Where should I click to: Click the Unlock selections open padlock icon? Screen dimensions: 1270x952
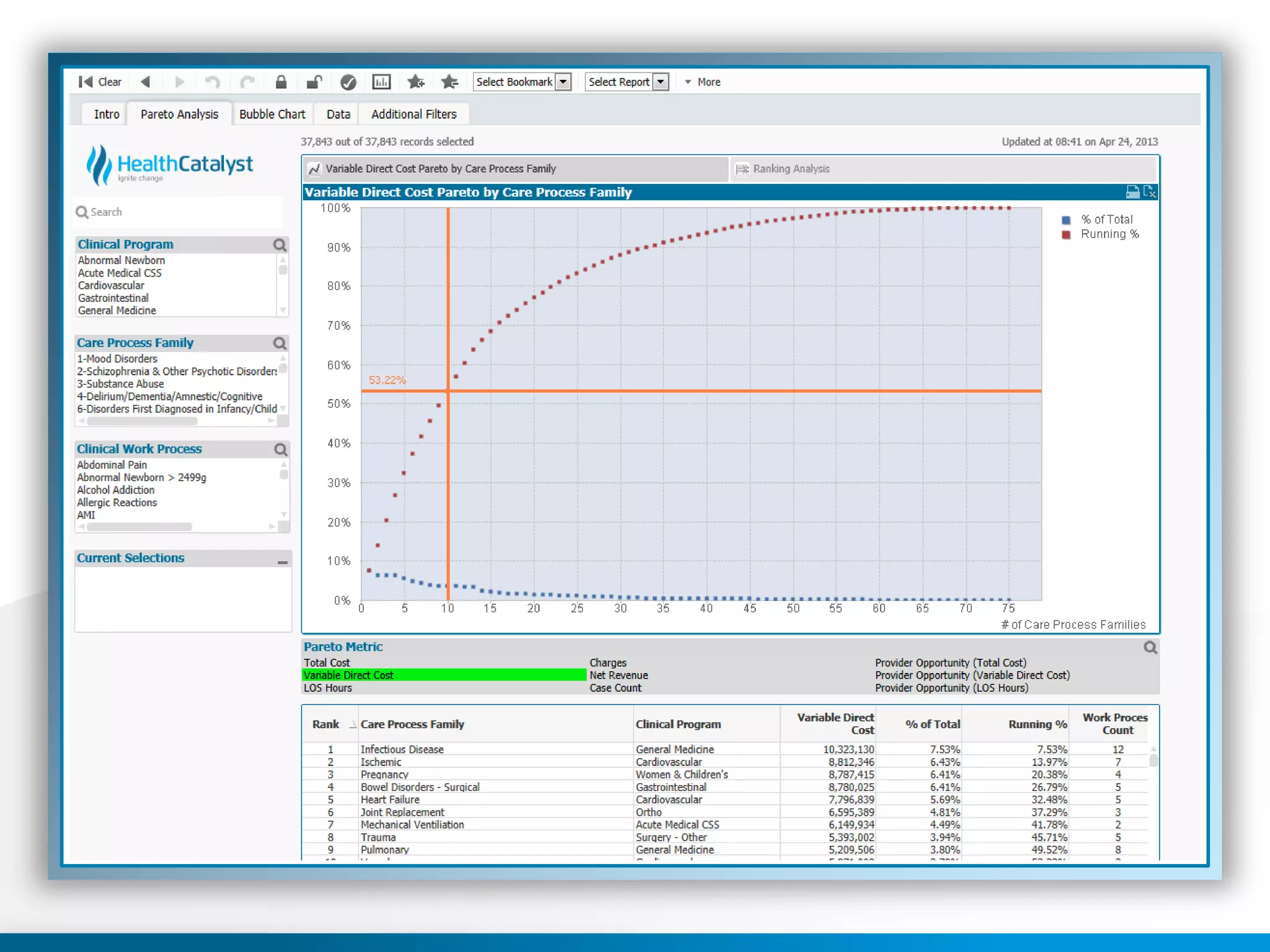pos(314,82)
